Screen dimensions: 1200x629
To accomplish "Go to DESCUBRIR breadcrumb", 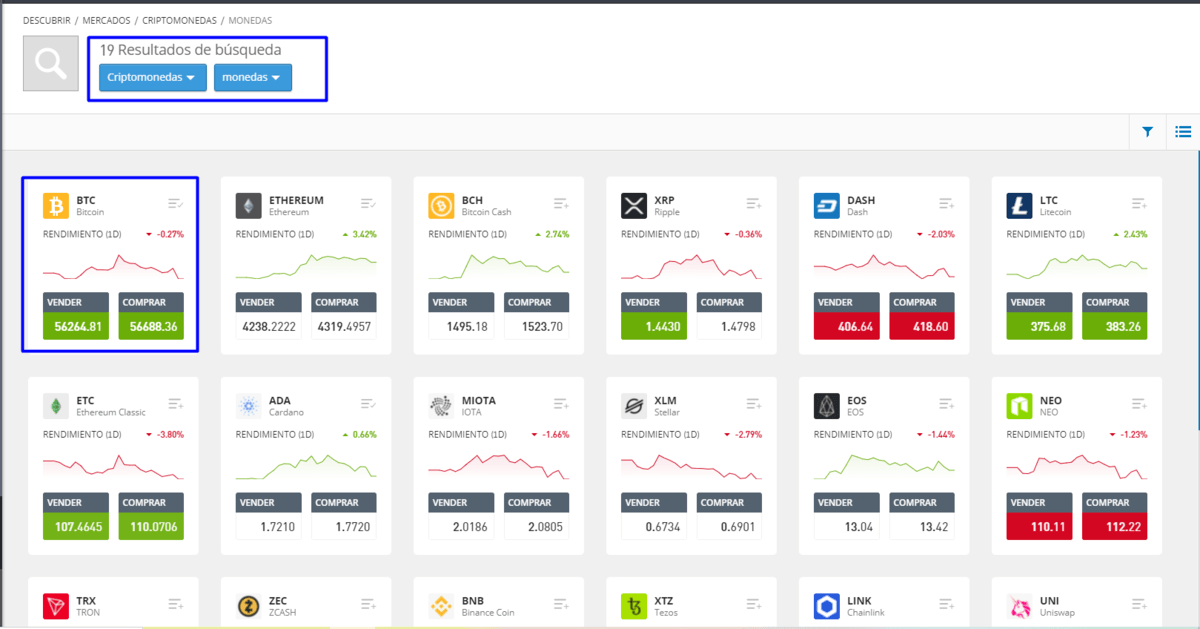I will coord(47,20).
